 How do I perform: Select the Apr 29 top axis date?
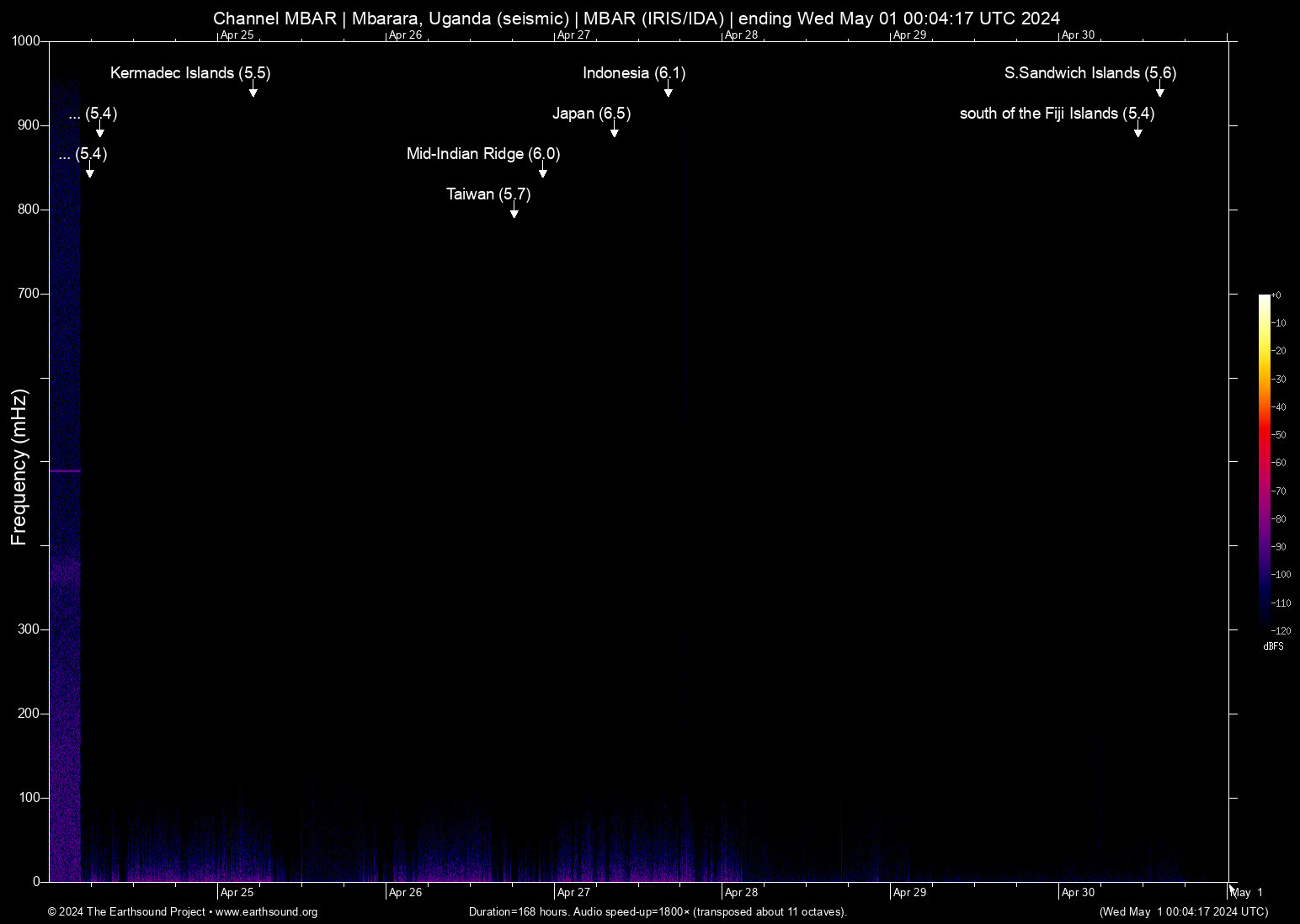click(x=909, y=35)
